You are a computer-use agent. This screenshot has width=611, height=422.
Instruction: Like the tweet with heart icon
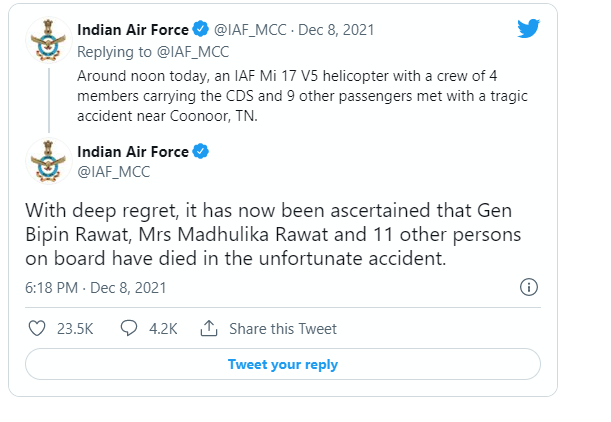click(x=37, y=328)
